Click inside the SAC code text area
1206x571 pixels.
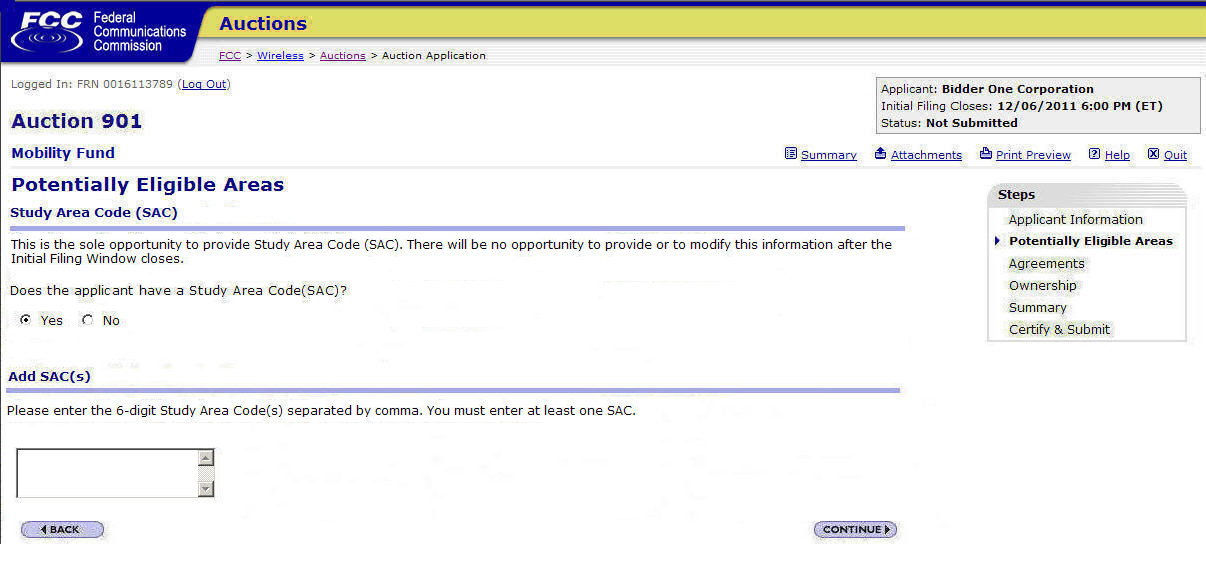coord(107,473)
